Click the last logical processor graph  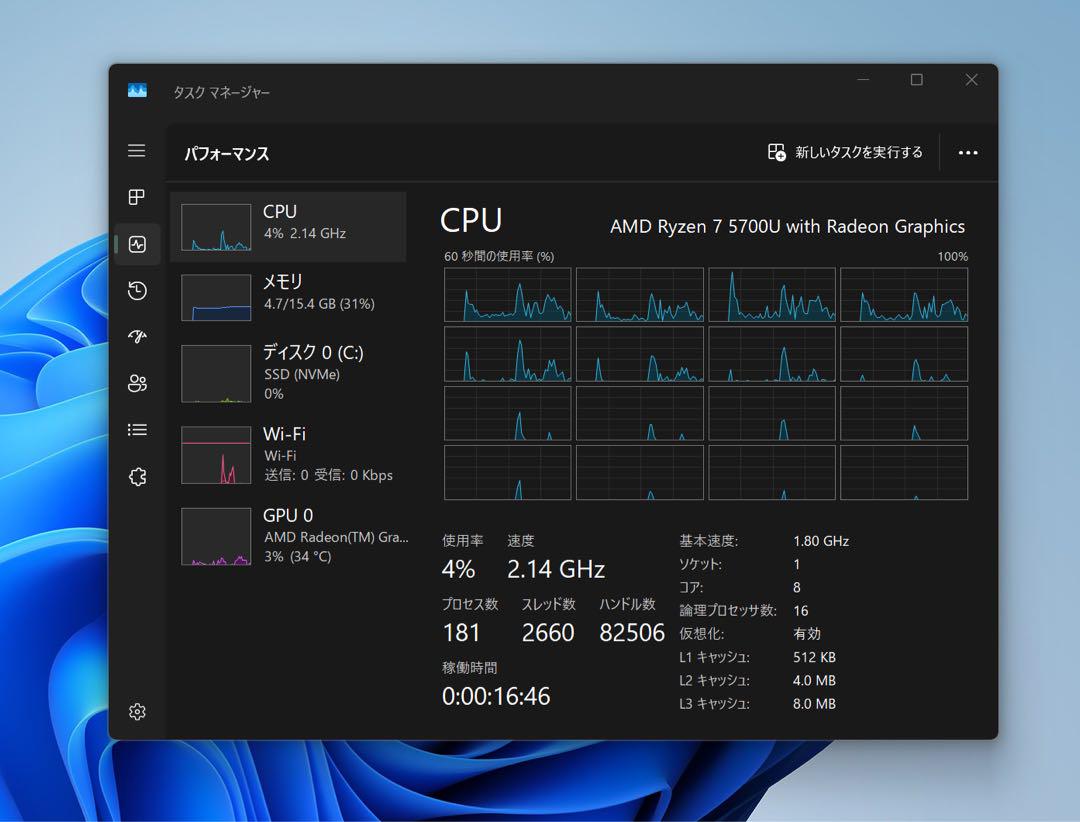tap(904, 472)
